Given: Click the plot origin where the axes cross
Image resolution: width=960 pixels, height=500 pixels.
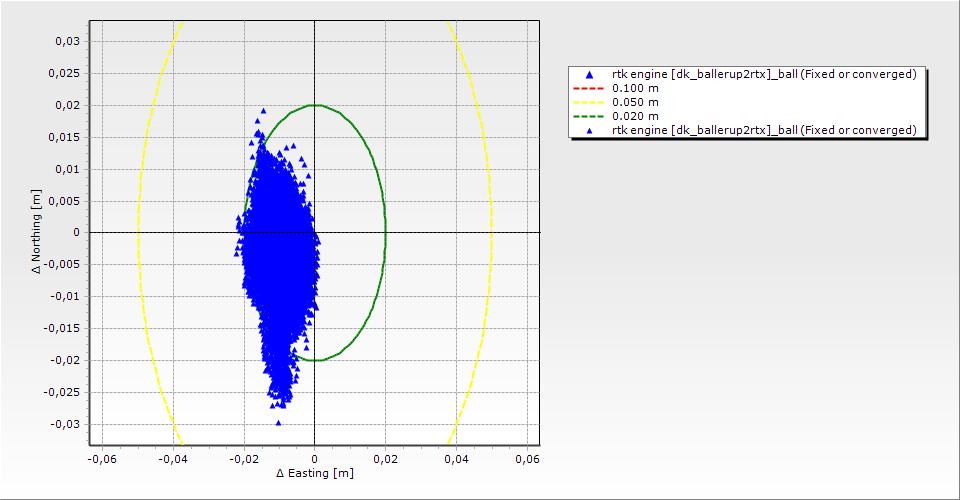Looking at the screenshot, I should tap(315, 232).
